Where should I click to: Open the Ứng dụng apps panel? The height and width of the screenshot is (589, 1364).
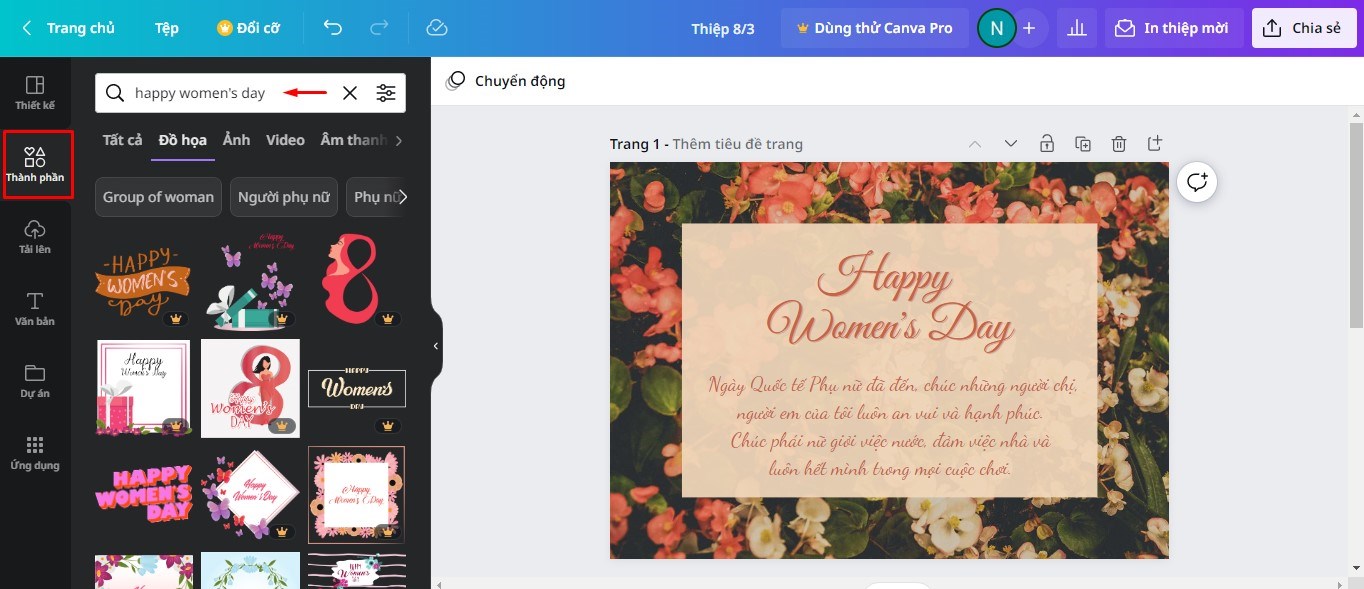(35, 453)
